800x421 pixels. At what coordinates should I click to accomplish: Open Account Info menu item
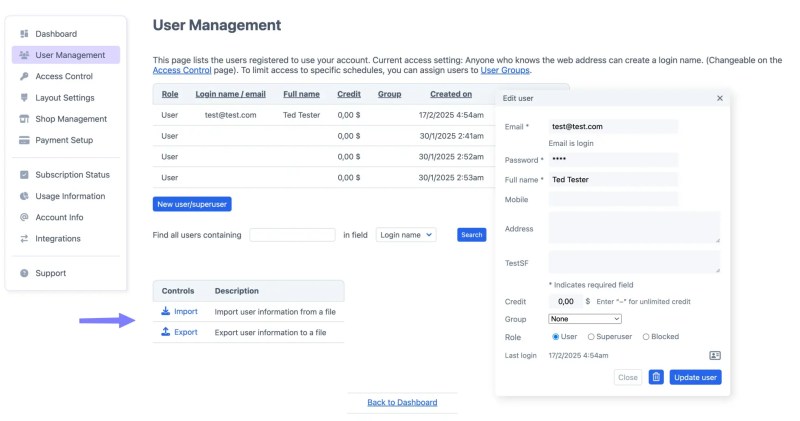(59, 217)
